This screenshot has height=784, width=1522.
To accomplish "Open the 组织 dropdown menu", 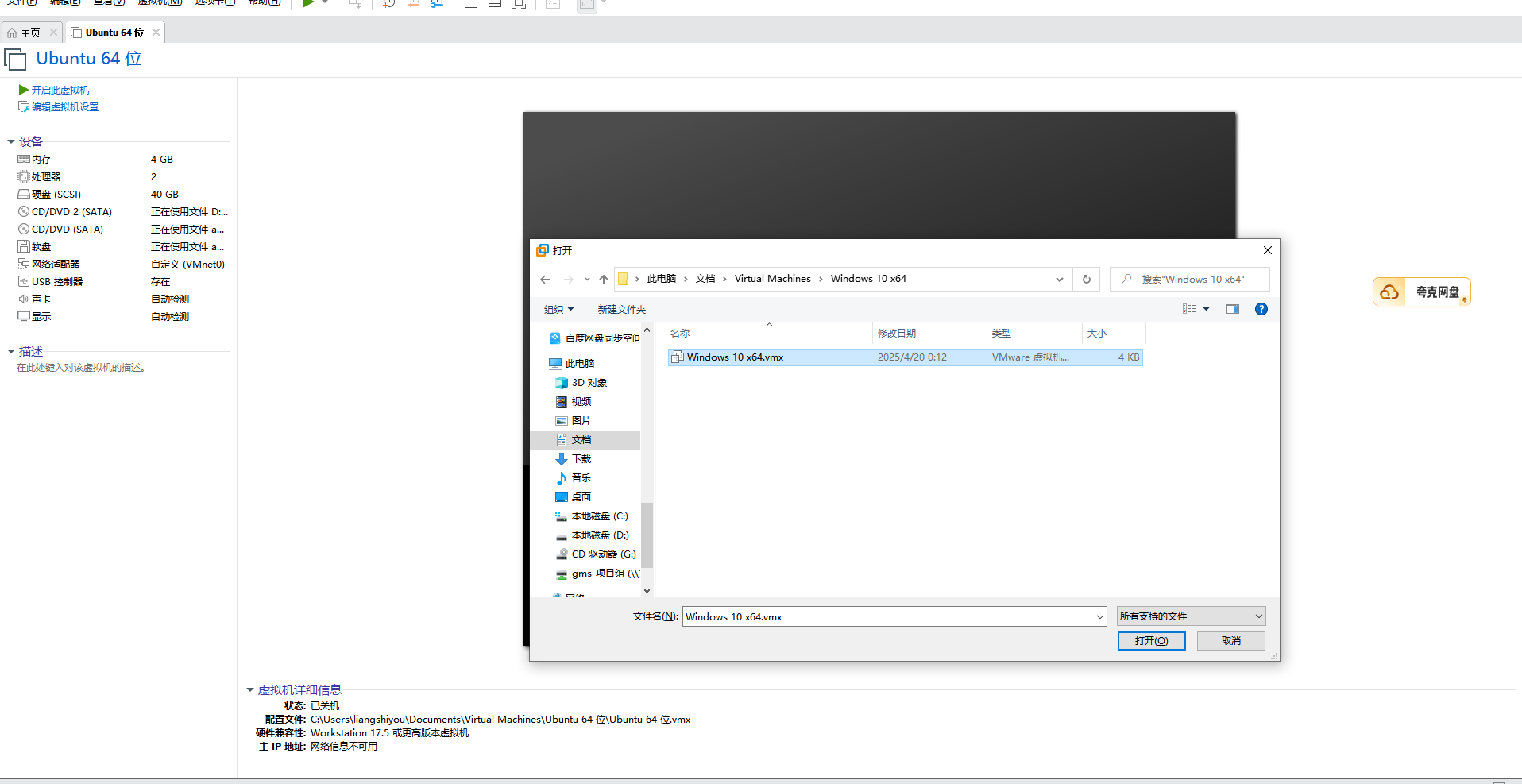I will point(558,310).
